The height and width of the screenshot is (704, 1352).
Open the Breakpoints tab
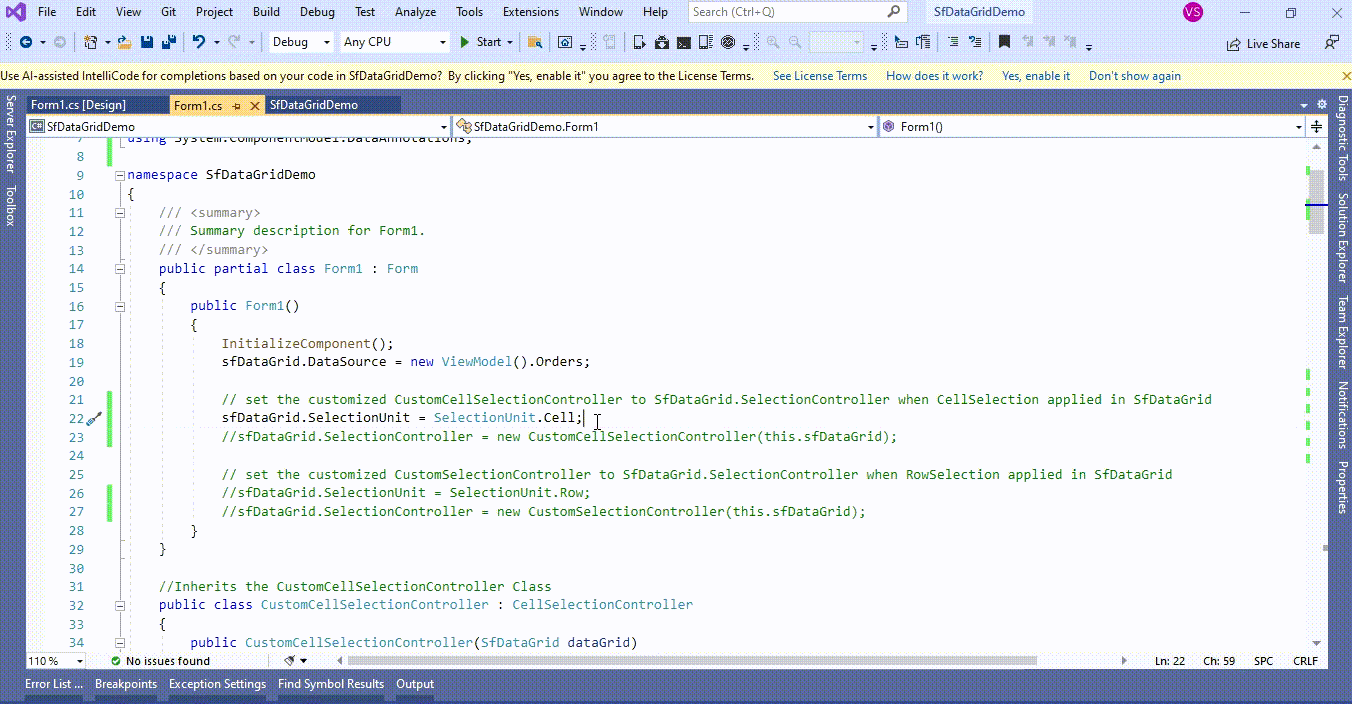click(x=126, y=684)
